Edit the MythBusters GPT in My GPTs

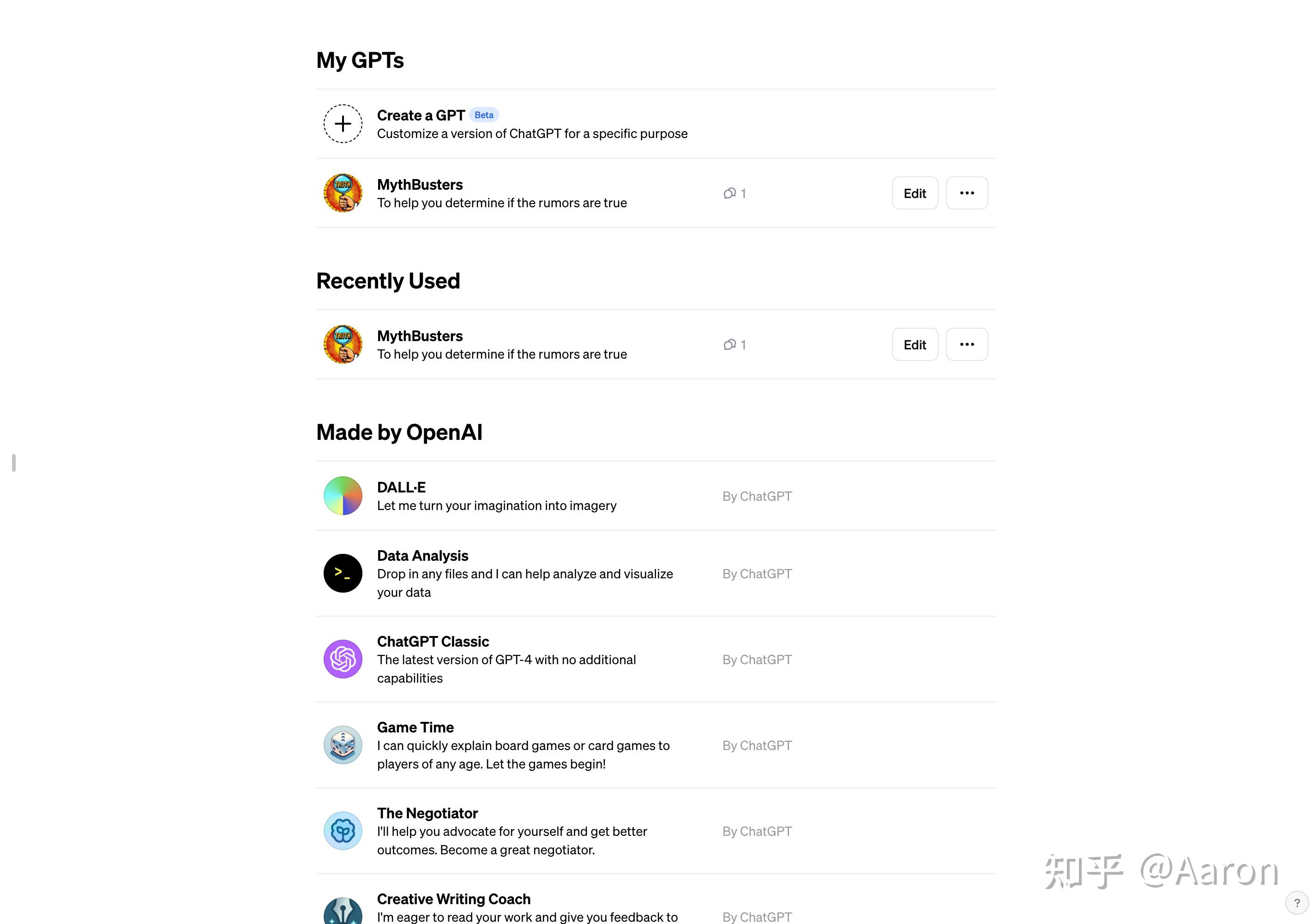pyautogui.click(x=915, y=192)
